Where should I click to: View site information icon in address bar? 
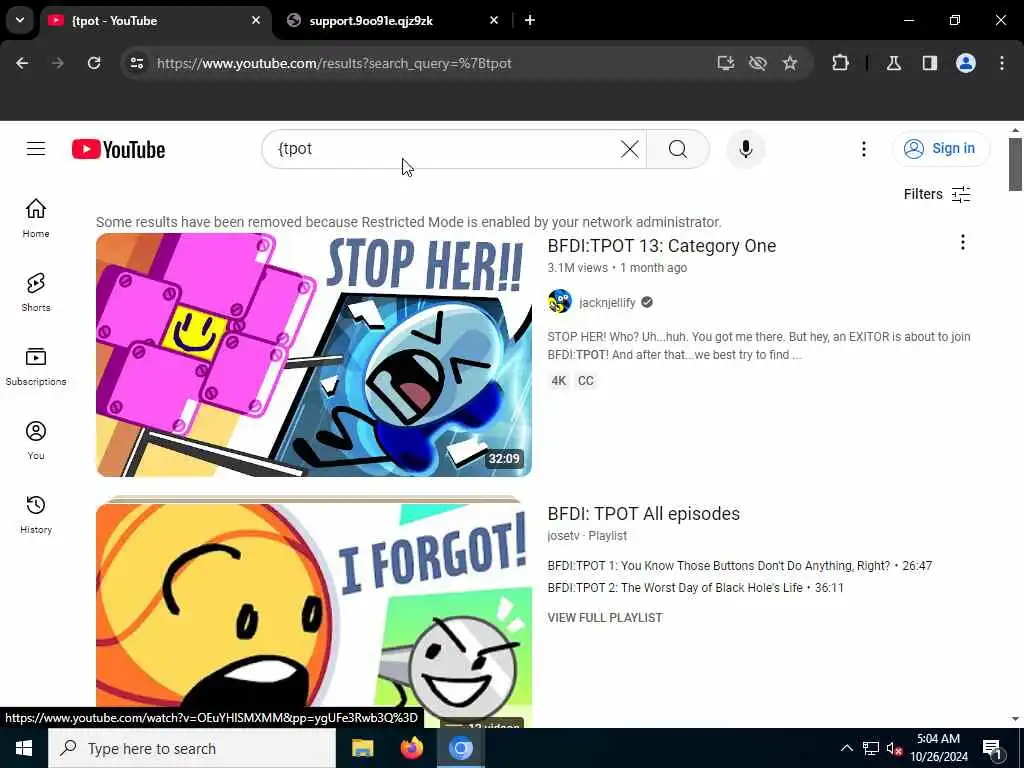[x=136, y=63]
